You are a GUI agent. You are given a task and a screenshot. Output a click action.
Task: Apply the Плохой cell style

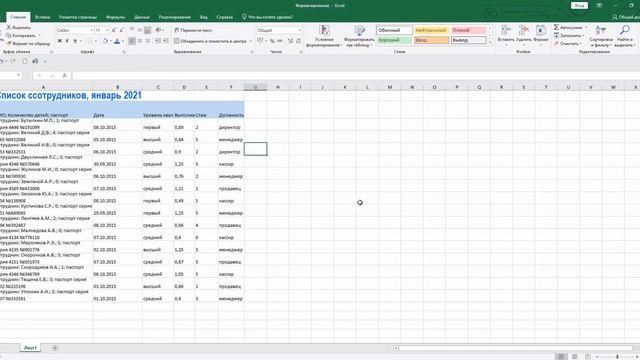tap(468, 30)
